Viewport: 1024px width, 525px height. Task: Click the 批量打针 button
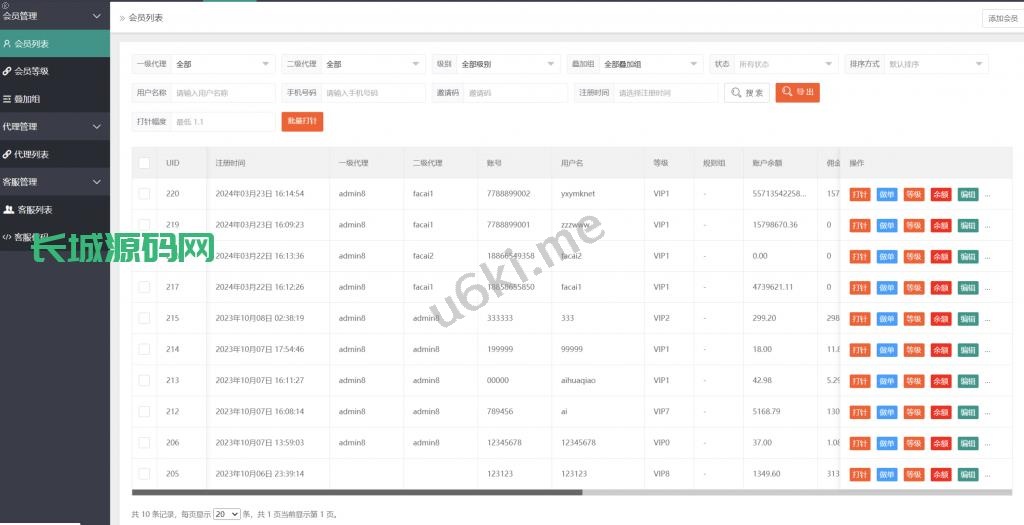(302, 121)
